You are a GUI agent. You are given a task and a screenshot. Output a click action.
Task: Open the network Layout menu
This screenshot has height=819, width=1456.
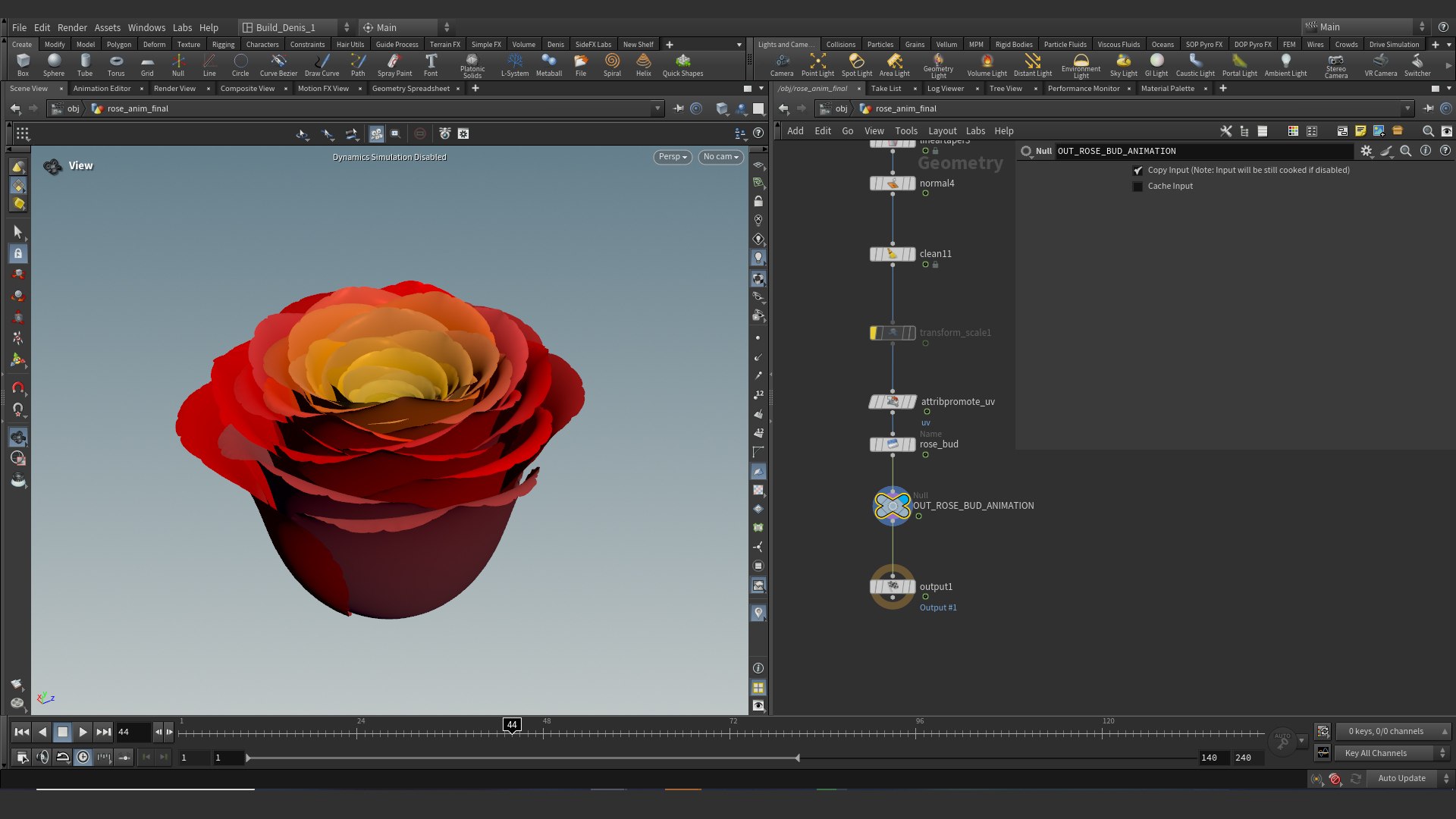point(942,131)
